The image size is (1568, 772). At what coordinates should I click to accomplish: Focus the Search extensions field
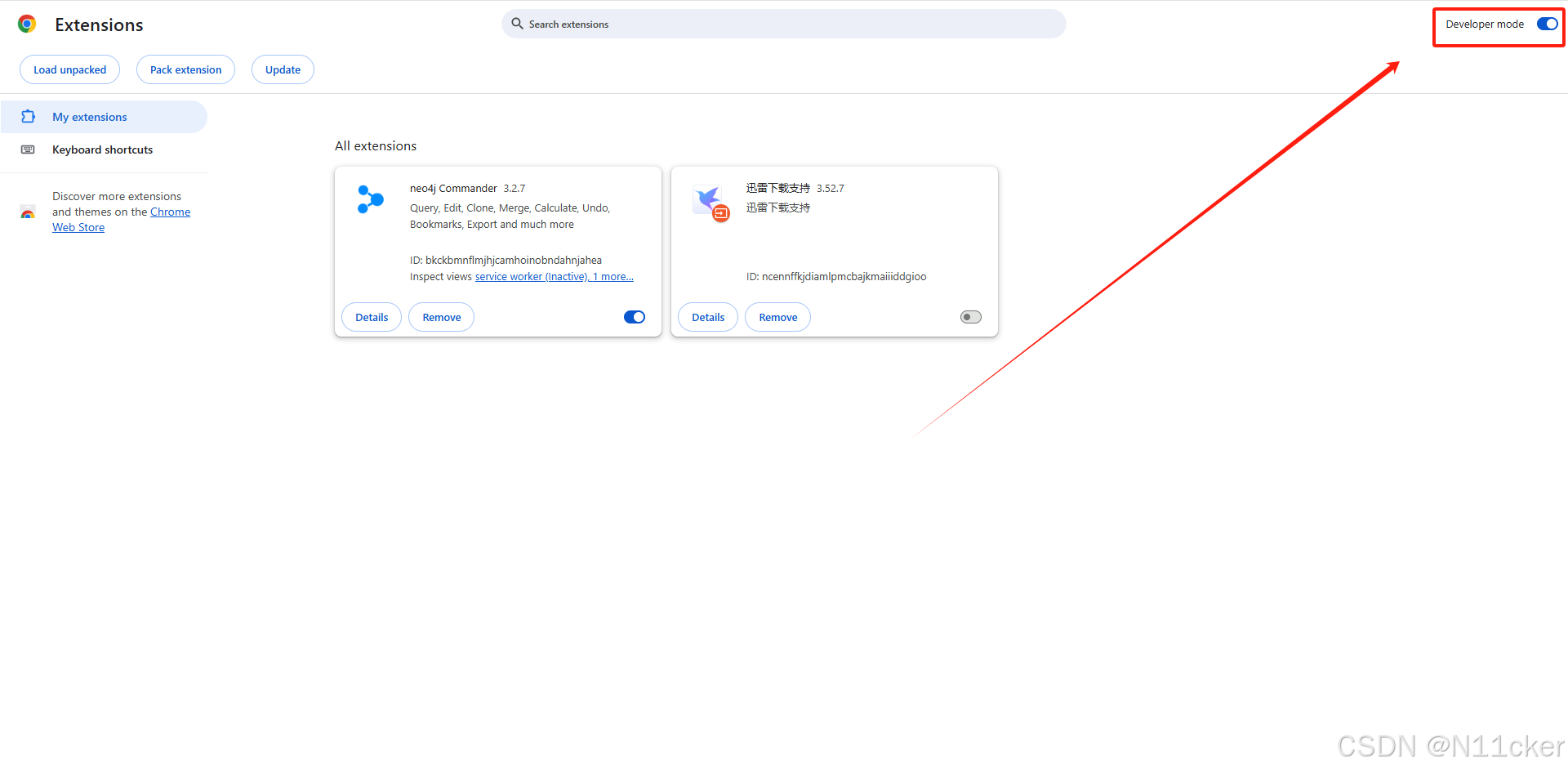[783, 24]
